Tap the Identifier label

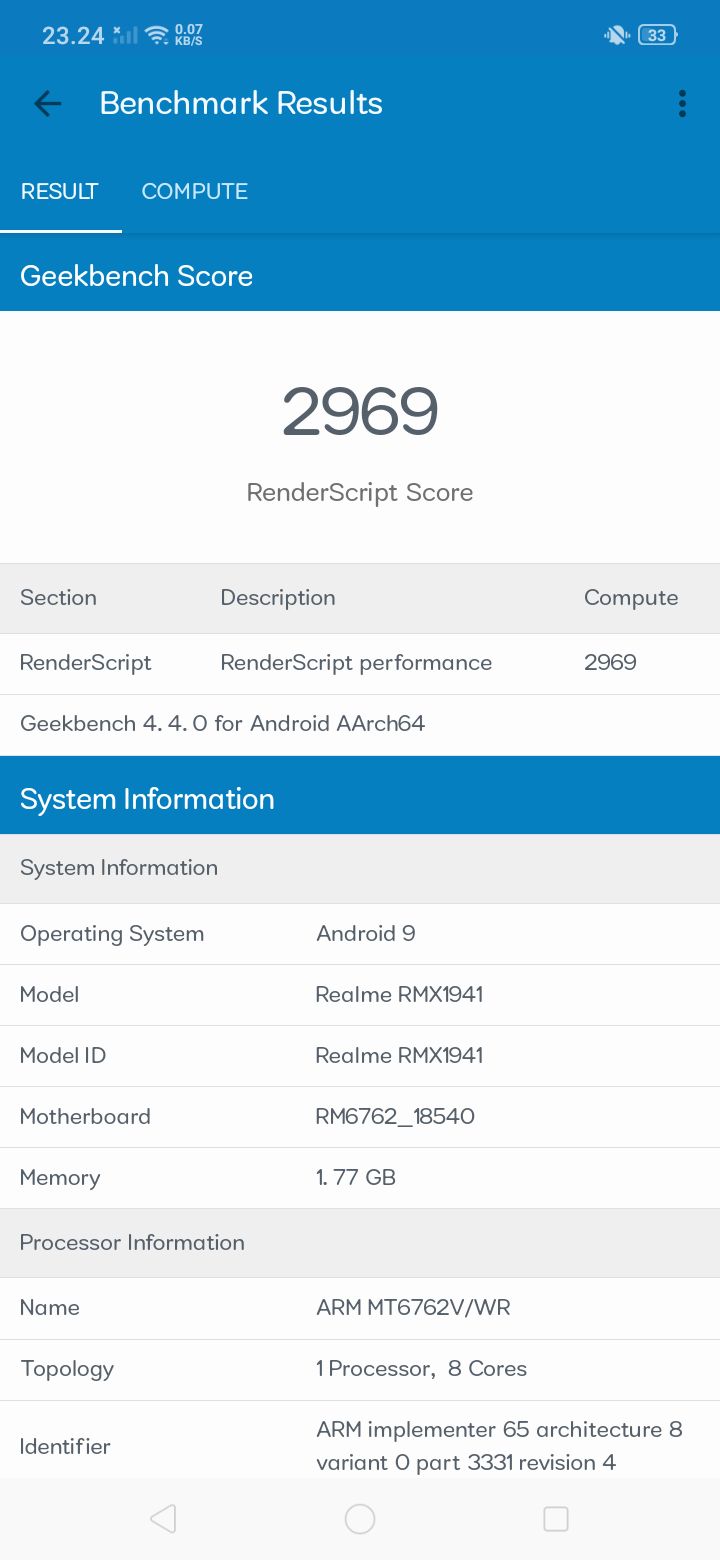click(x=65, y=1446)
